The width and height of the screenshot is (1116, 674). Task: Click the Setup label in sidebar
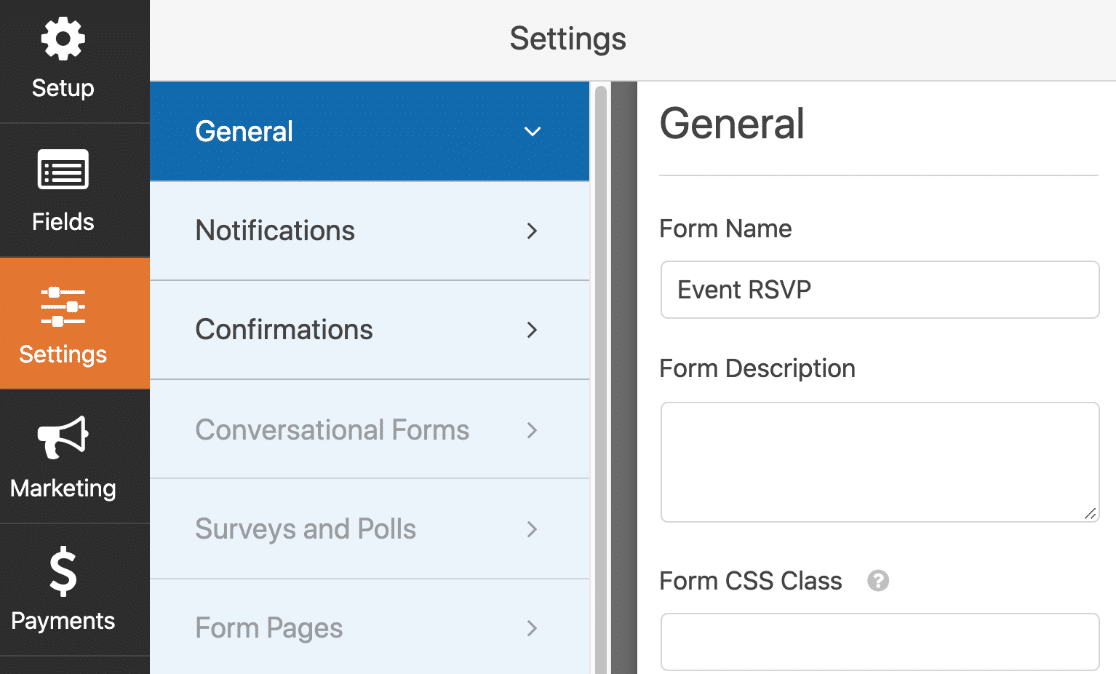pyautogui.click(x=63, y=88)
